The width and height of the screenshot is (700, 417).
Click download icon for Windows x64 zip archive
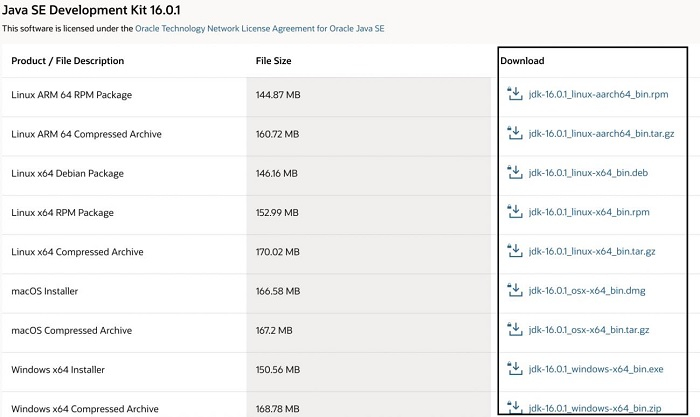(x=515, y=406)
